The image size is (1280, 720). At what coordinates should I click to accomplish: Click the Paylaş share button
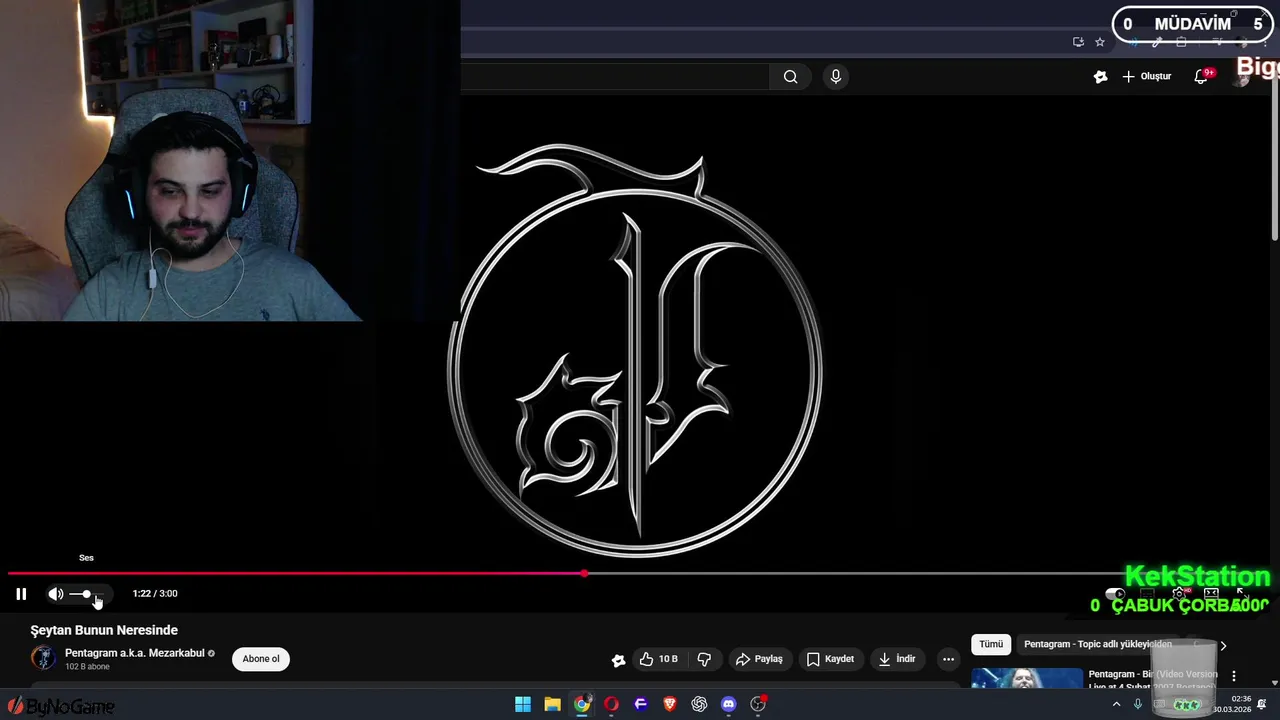pos(759,659)
